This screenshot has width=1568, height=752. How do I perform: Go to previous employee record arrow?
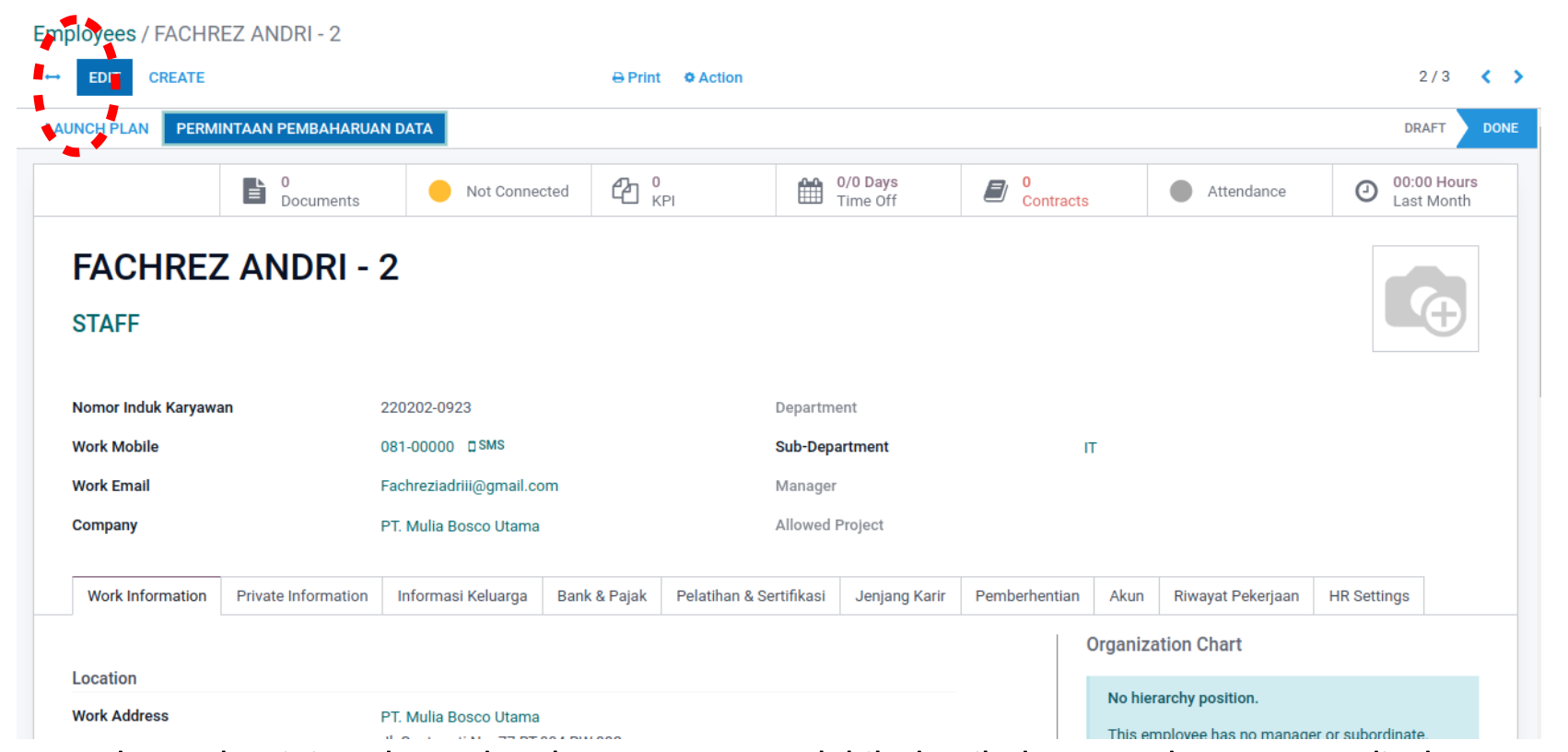(x=1485, y=77)
